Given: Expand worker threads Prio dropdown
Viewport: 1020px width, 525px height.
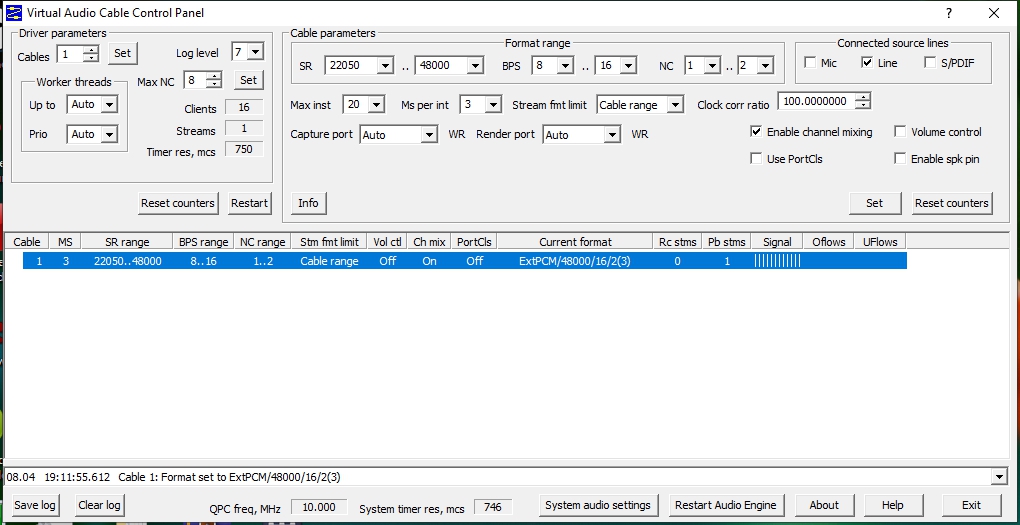Looking at the screenshot, I should pos(109,134).
